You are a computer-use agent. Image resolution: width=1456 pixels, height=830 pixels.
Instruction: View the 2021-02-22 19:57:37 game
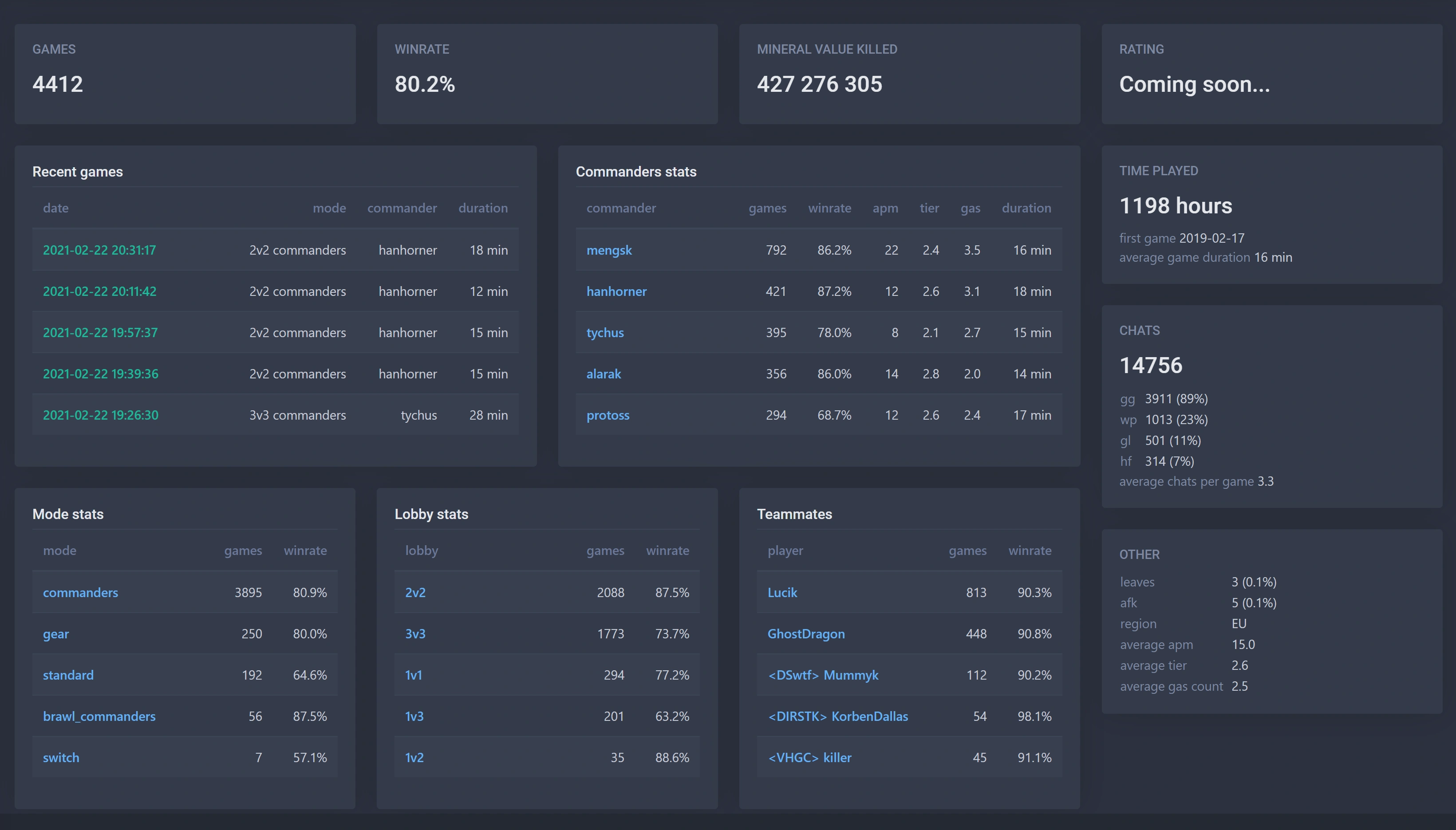[x=100, y=333]
